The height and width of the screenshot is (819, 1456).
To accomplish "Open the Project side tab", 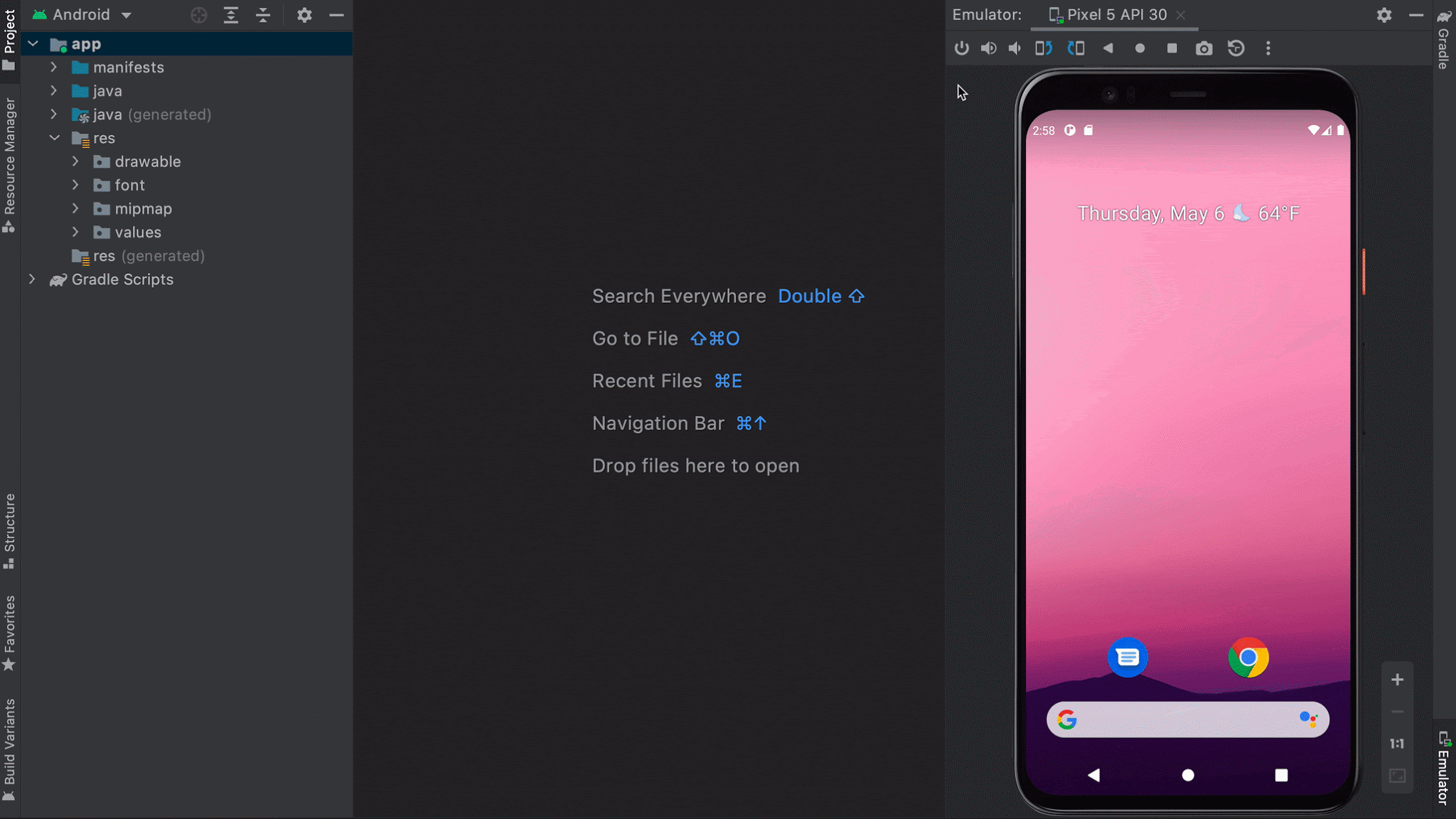I will tap(9, 40).
